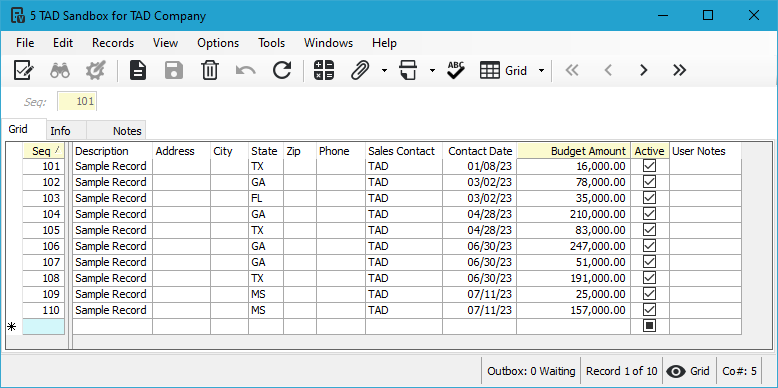778x388 pixels.
Task: Open the Grid view dropdown arrow
Action: pos(541,71)
